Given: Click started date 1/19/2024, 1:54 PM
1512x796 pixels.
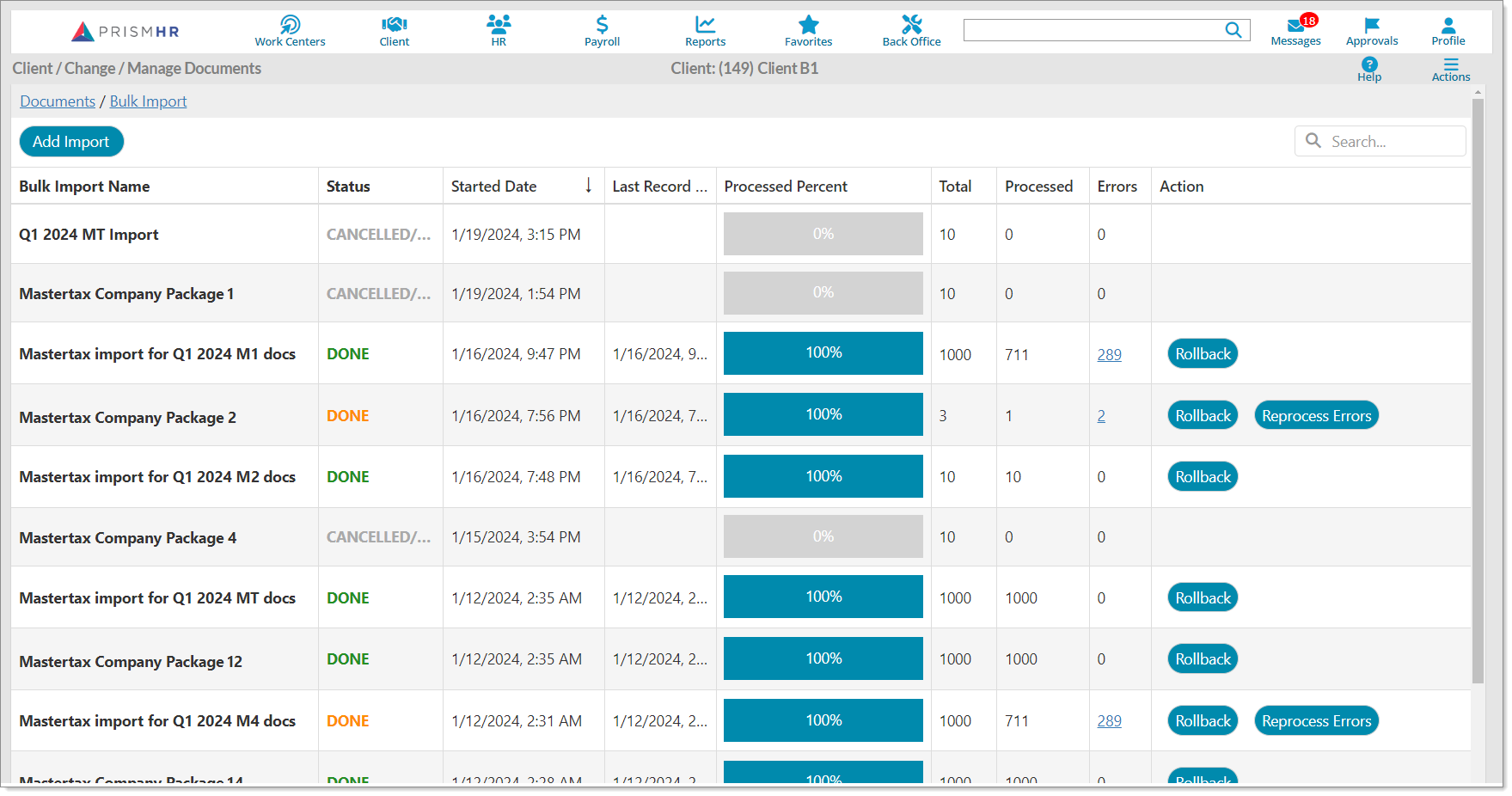Looking at the screenshot, I should 516,294.
